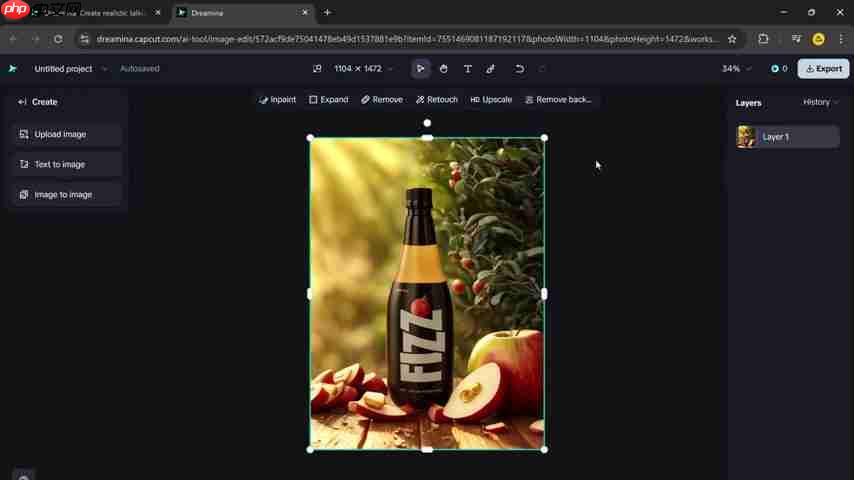Click the FIZZ bottle image on canvas
Screen dimensions: 854x480
427,294
